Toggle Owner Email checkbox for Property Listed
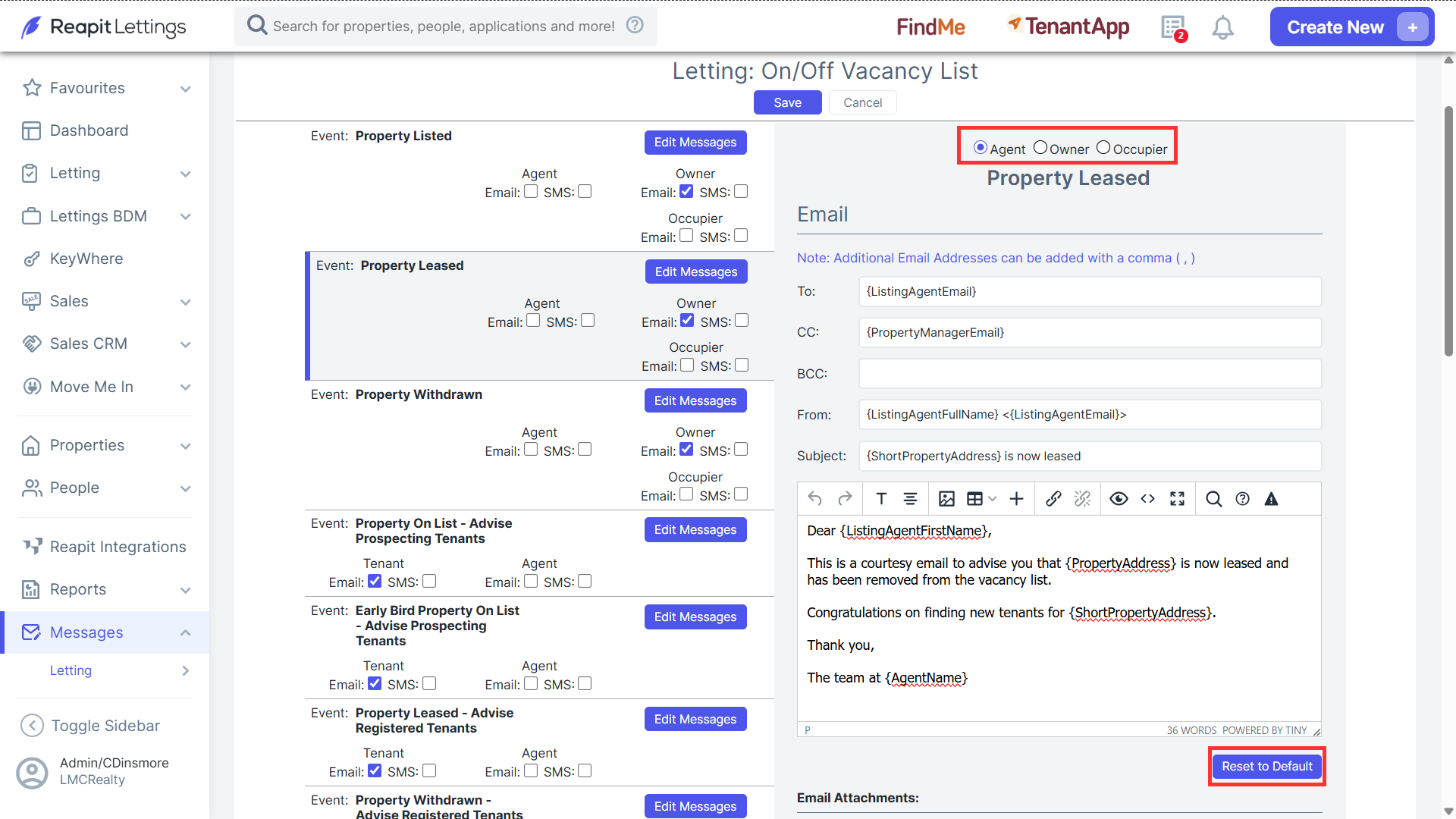1456x819 pixels. click(686, 192)
